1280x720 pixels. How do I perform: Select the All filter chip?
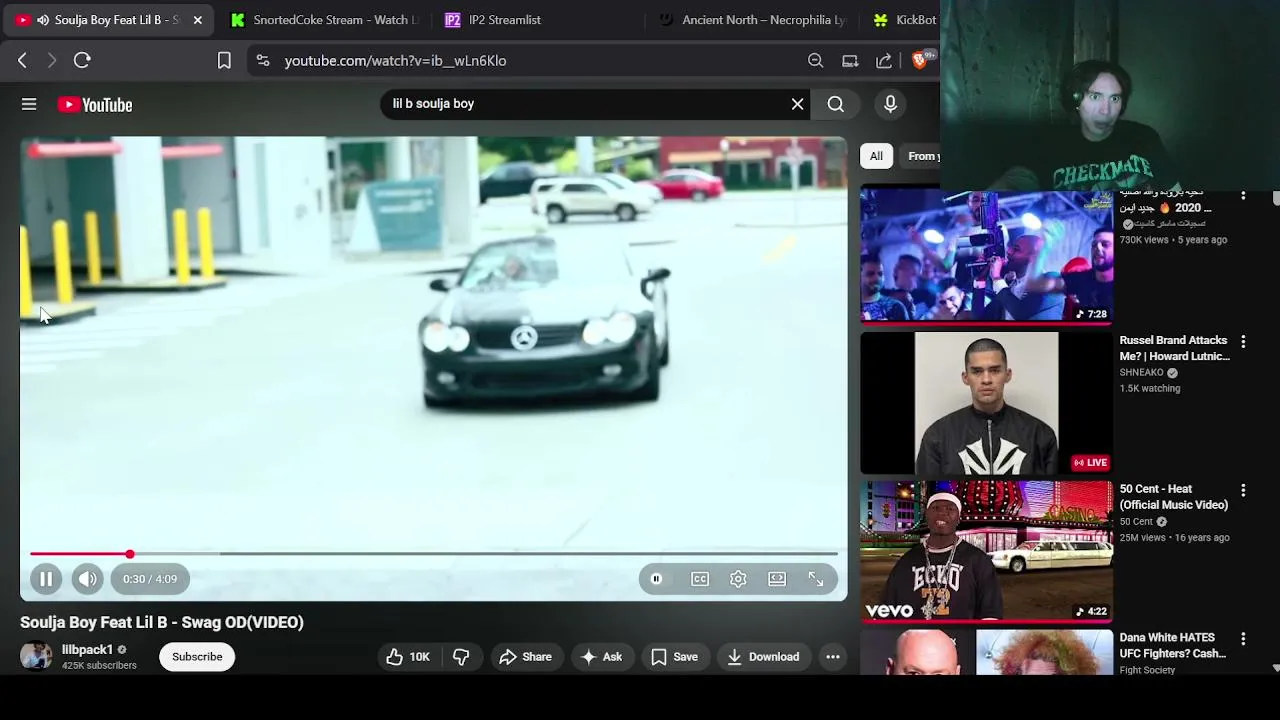[876, 156]
